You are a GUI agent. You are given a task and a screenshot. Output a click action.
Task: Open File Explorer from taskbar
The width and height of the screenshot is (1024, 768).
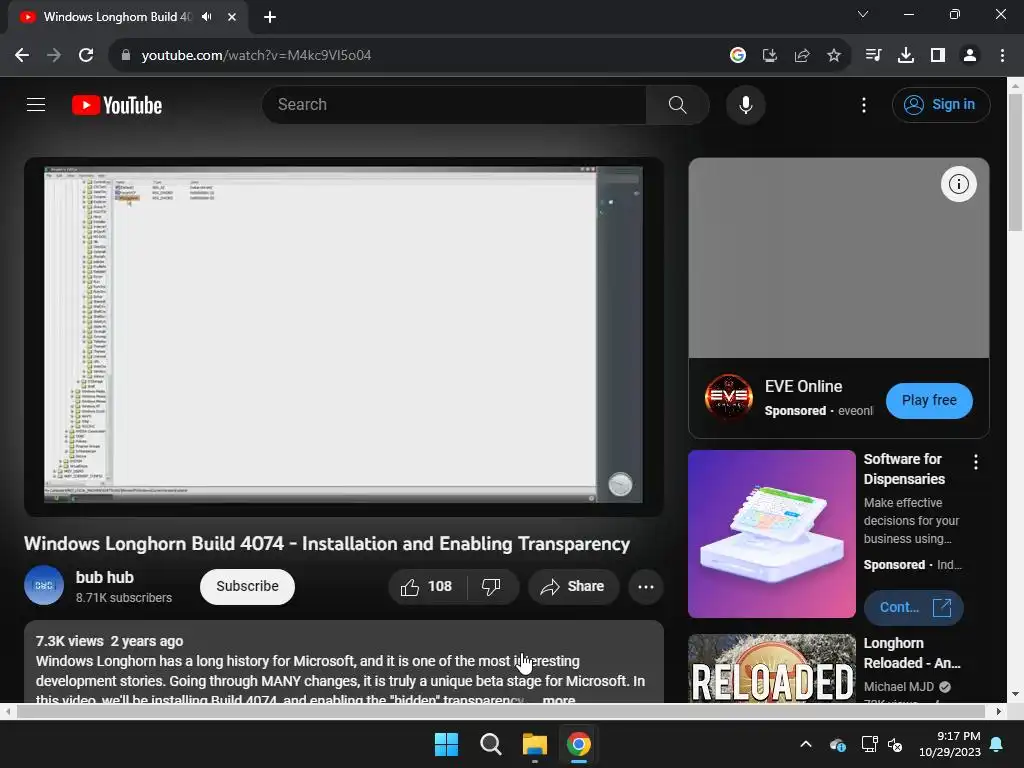[x=534, y=744]
